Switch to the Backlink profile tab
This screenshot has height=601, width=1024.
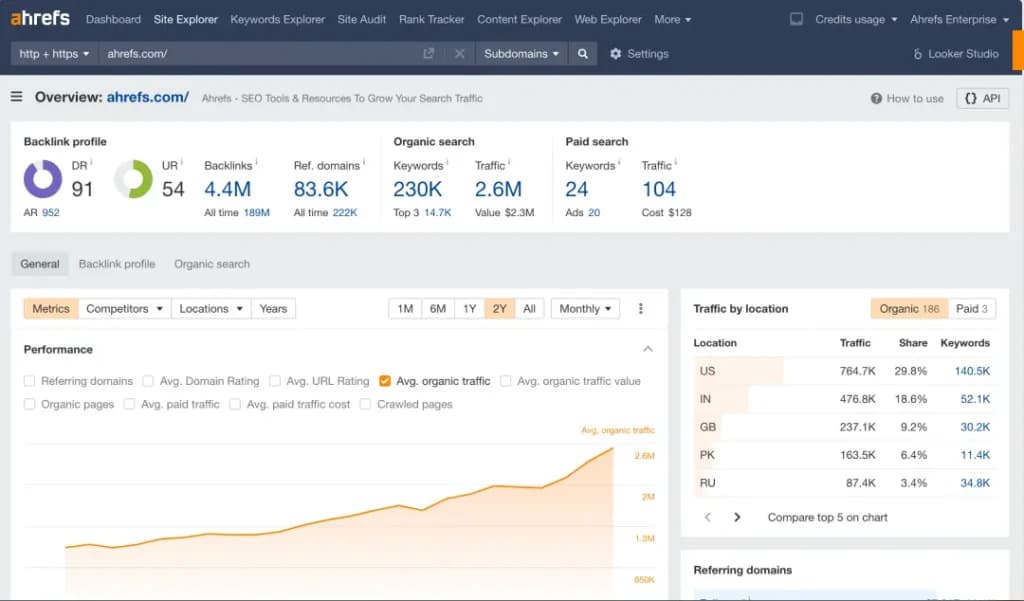(117, 264)
